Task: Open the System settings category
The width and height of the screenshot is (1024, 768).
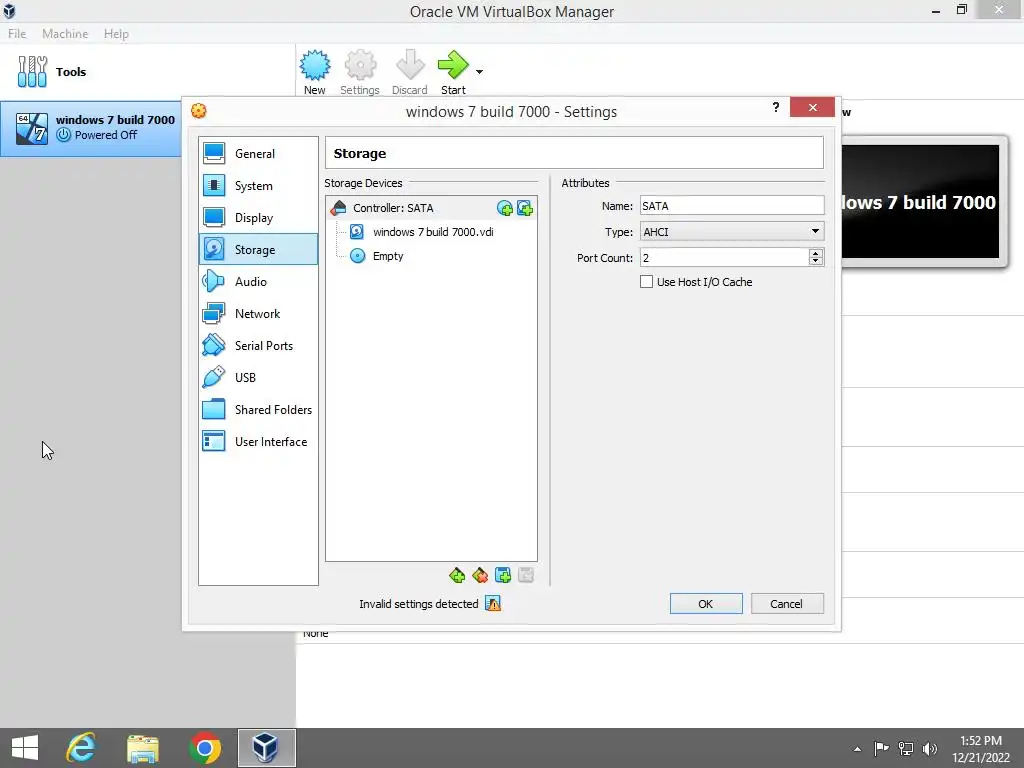Action: (259, 185)
